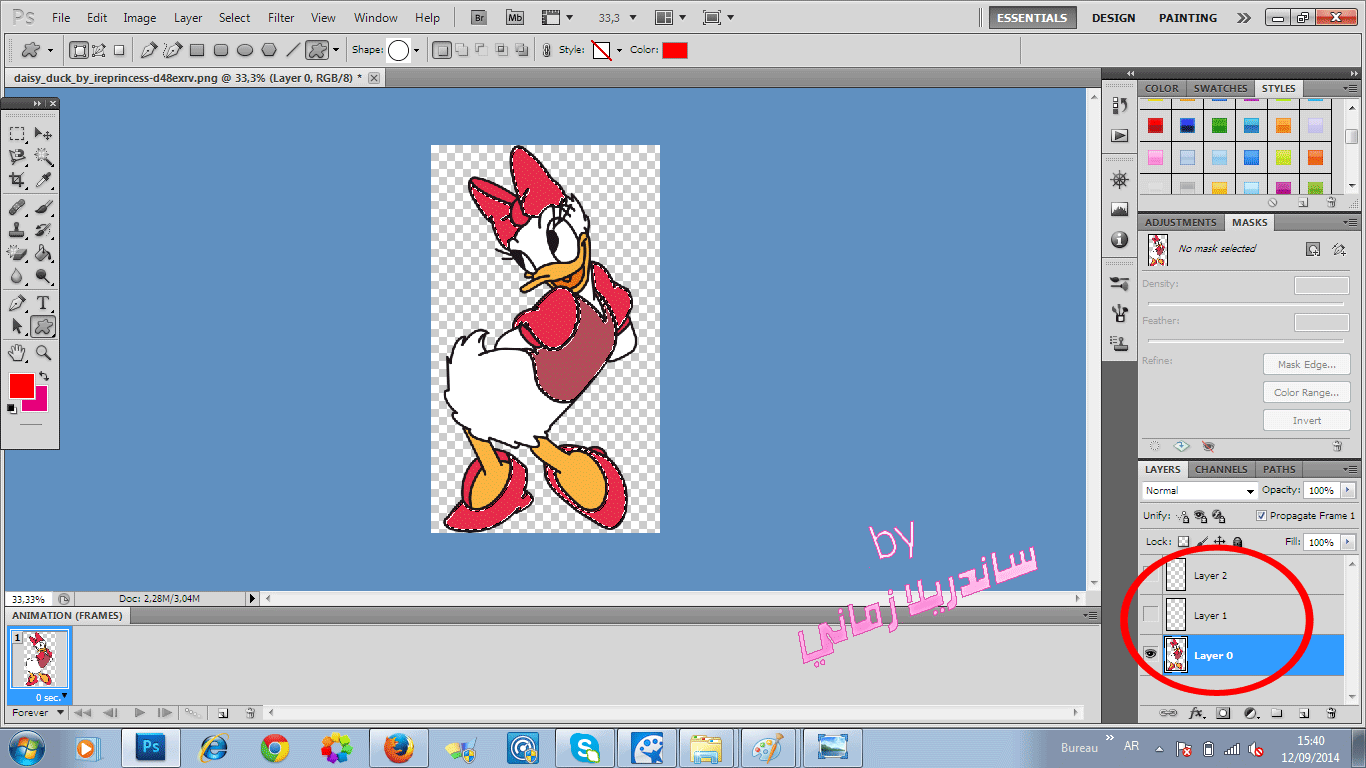Toggle lock all padlock icon

coord(1238,541)
